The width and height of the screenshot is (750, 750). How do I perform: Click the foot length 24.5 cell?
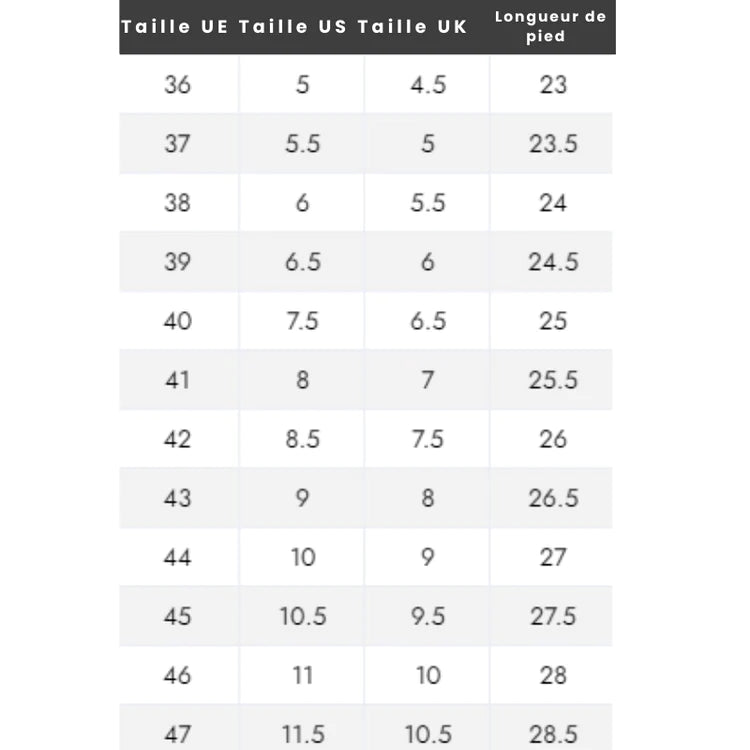(x=553, y=262)
